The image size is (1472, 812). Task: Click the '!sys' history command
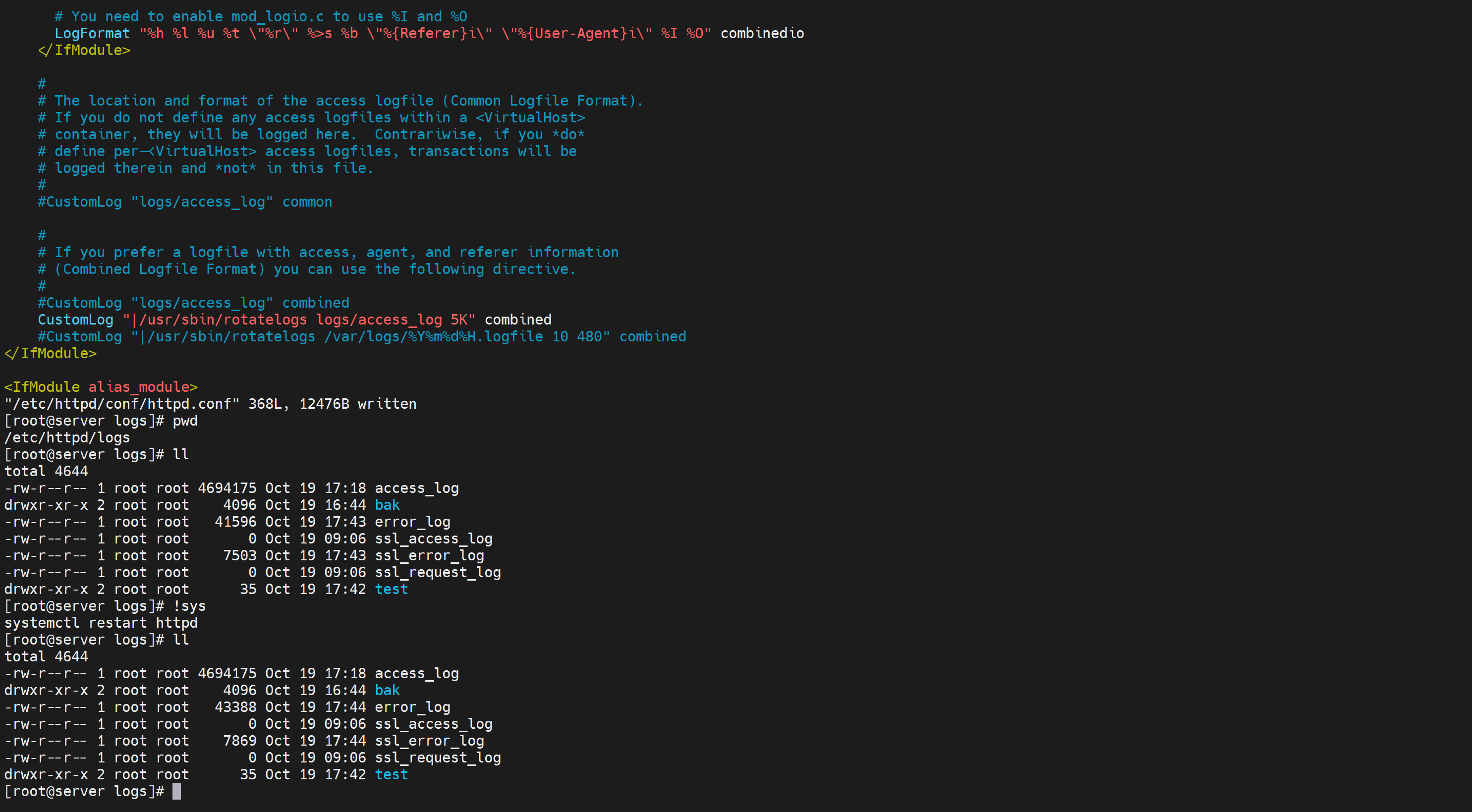(x=188, y=606)
